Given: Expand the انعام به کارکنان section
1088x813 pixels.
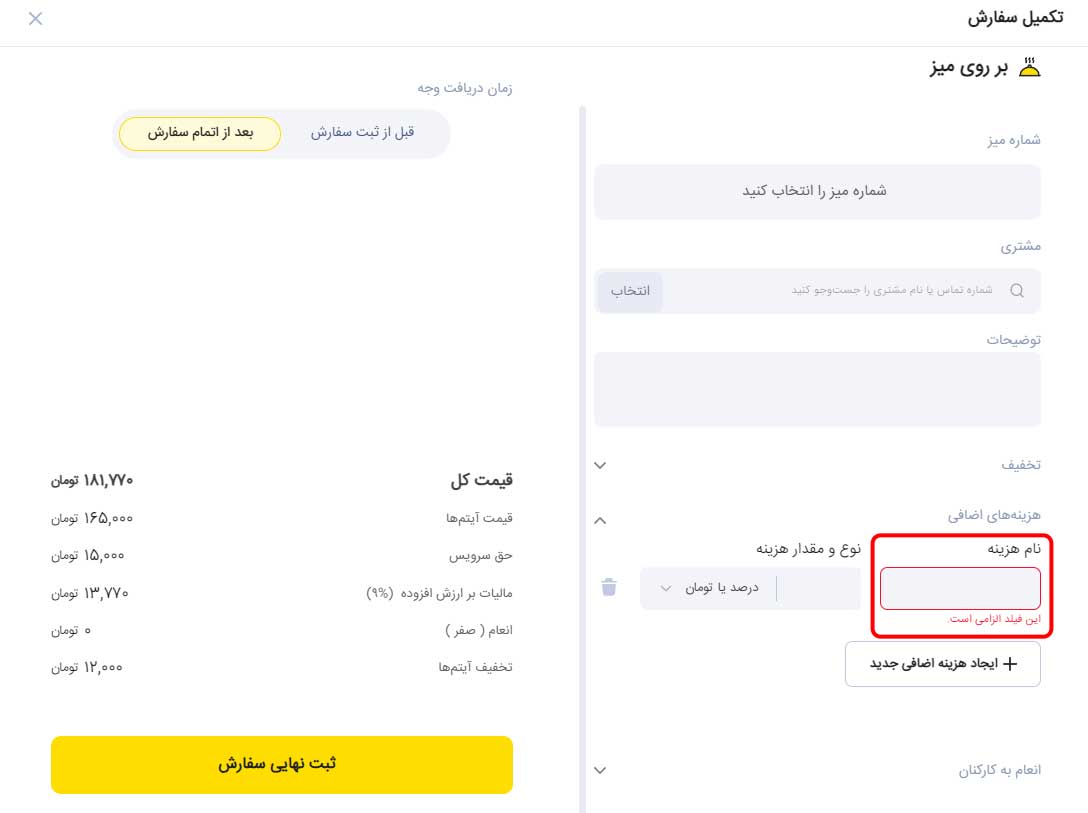Looking at the screenshot, I should (600, 770).
